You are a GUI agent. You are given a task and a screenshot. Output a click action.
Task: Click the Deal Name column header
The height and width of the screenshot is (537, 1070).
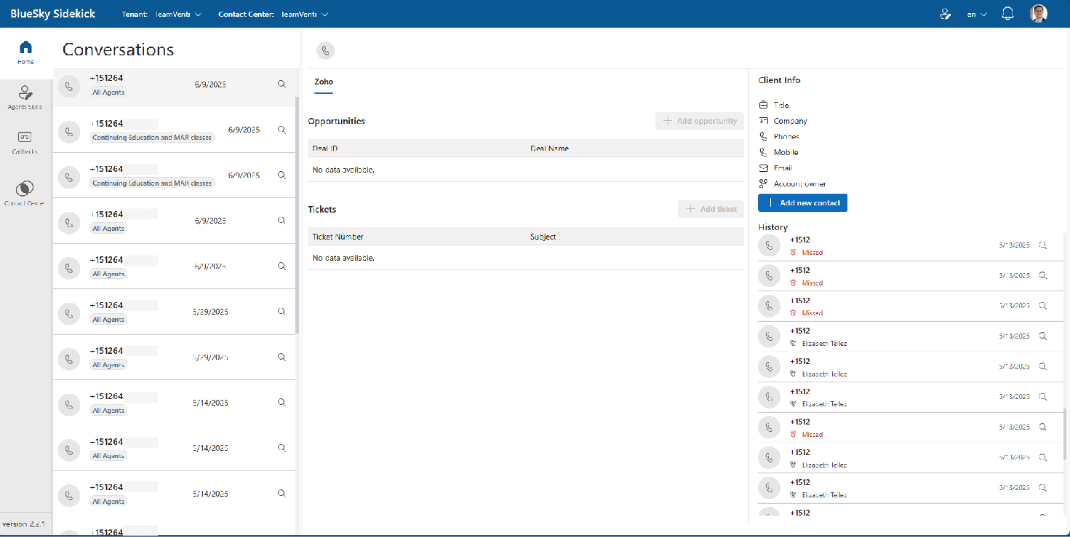549,148
